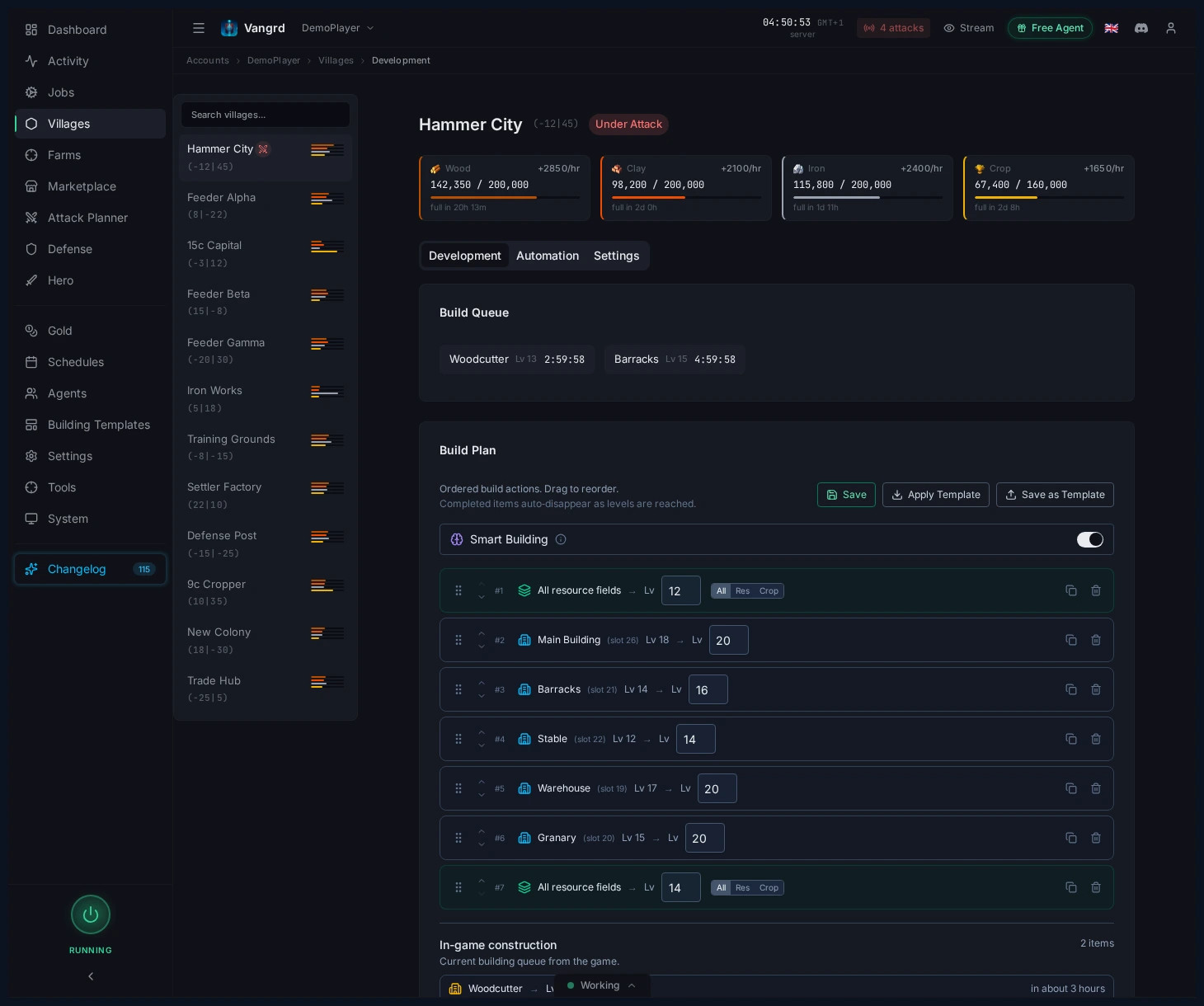This screenshot has height=1006, width=1204.
Task: Duplicate the Barracks build action
Action: coord(1071,689)
